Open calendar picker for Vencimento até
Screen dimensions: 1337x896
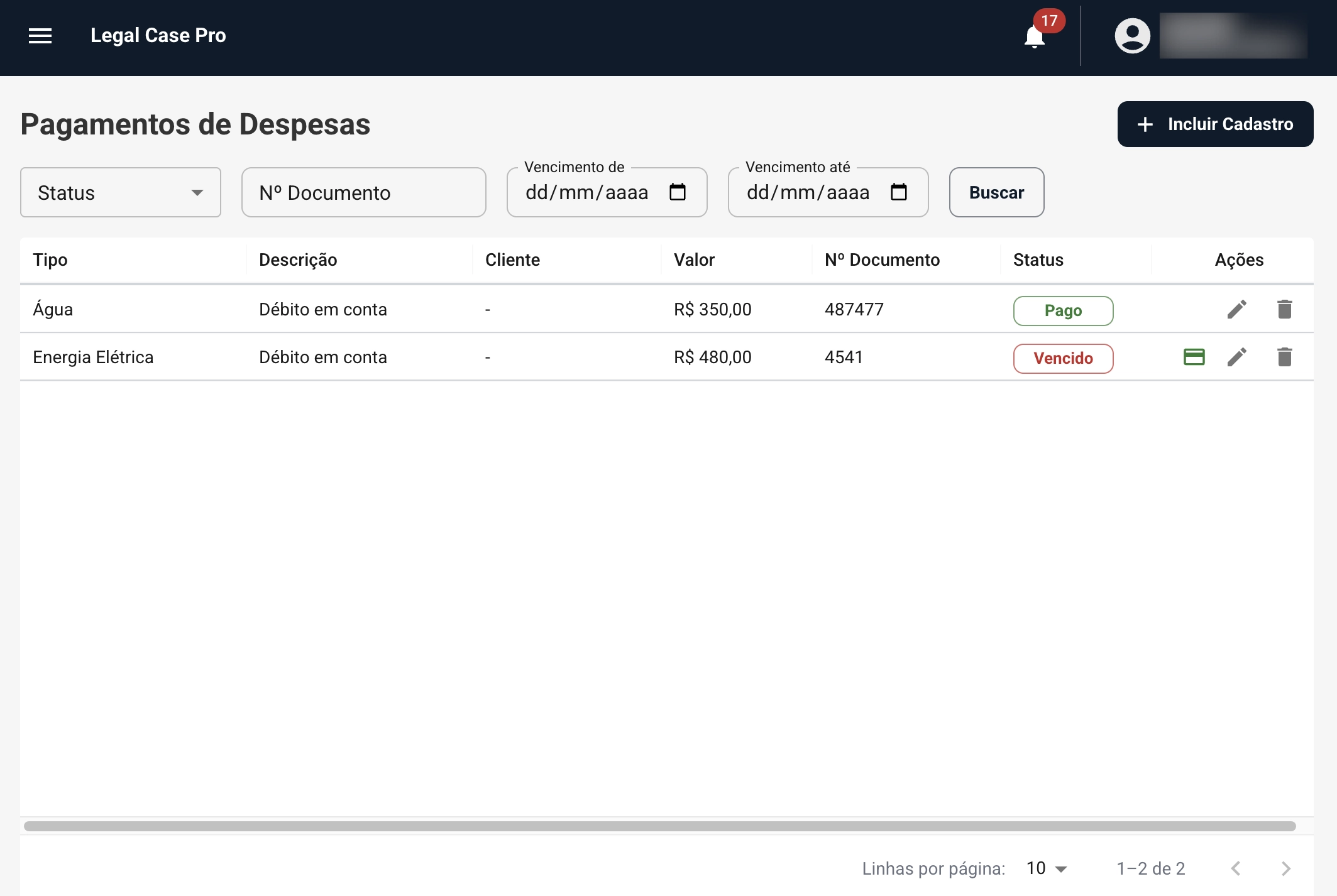[x=899, y=192]
